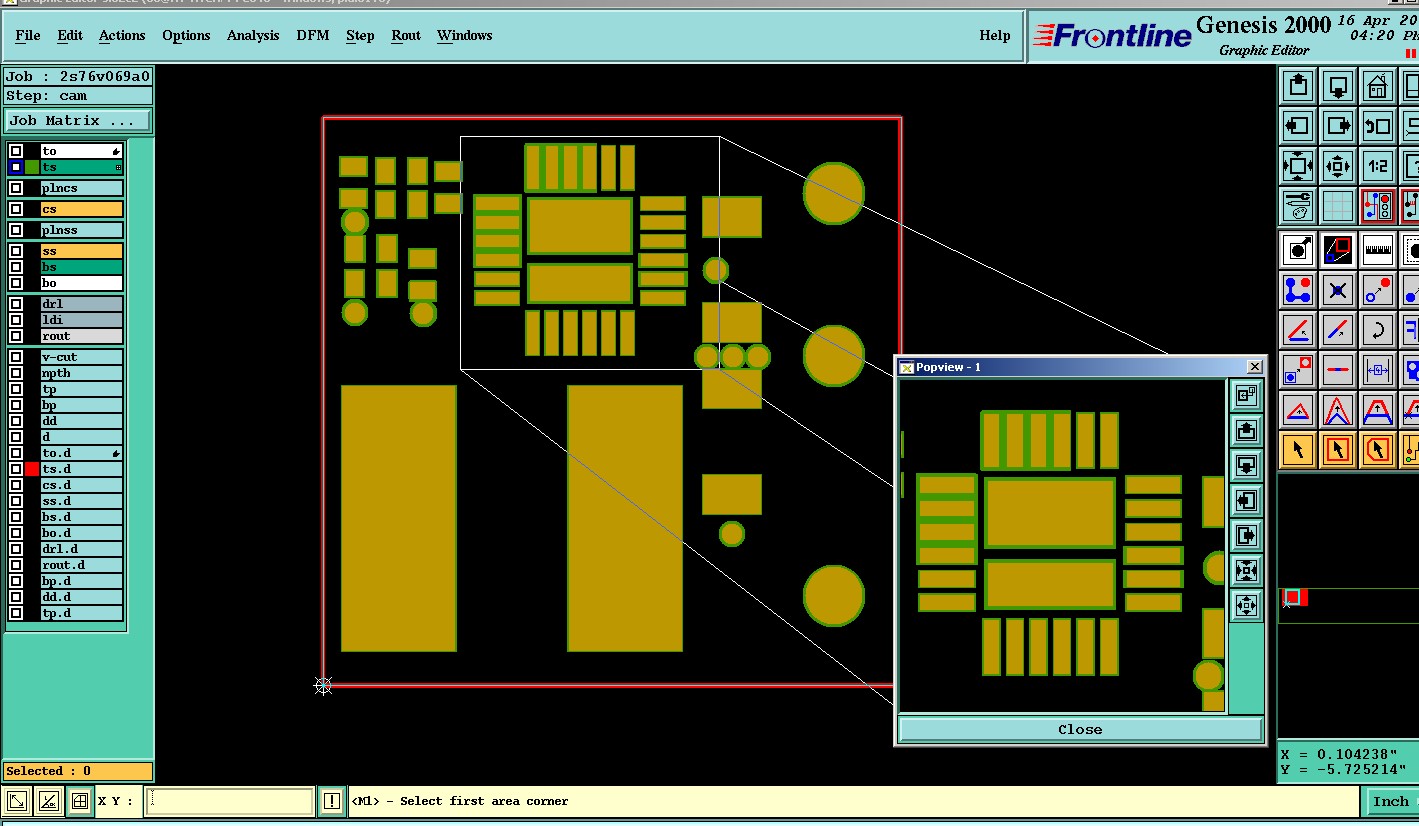1419x826 pixels.
Task: Toggle the checkbox for layer ss
Action: pyautogui.click(x=16, y=251)
